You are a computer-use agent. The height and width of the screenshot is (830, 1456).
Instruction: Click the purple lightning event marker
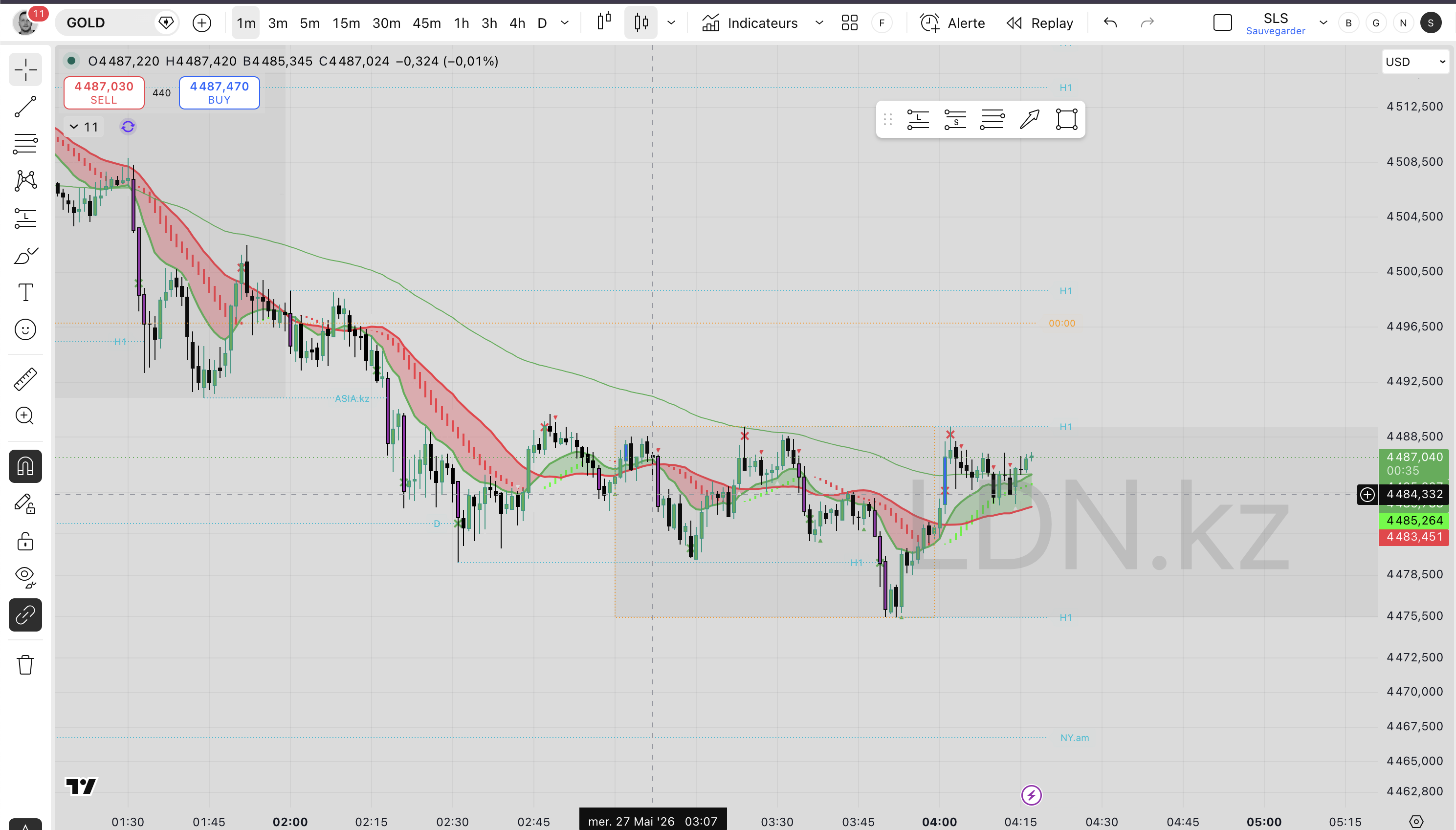coord(1031,795)
